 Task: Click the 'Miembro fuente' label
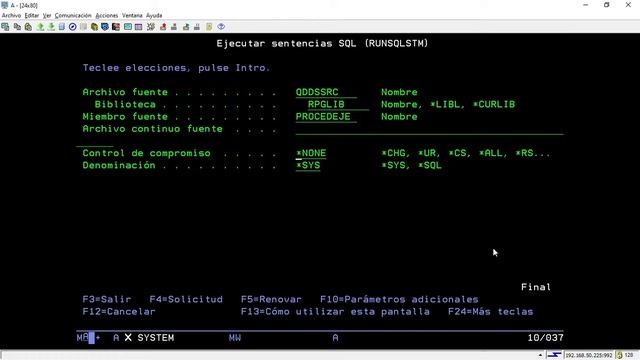pyautogui.click(x=125, y=117)
